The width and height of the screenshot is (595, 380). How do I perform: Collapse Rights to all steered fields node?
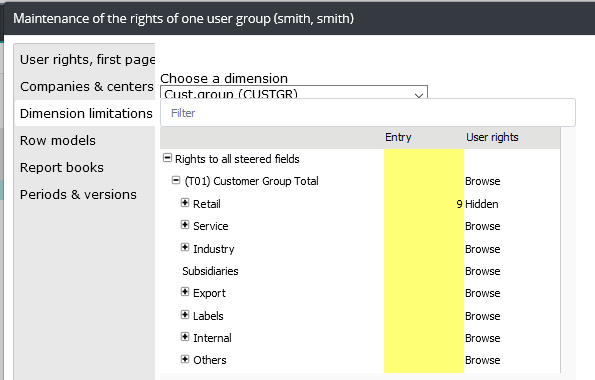pos(167,158)
